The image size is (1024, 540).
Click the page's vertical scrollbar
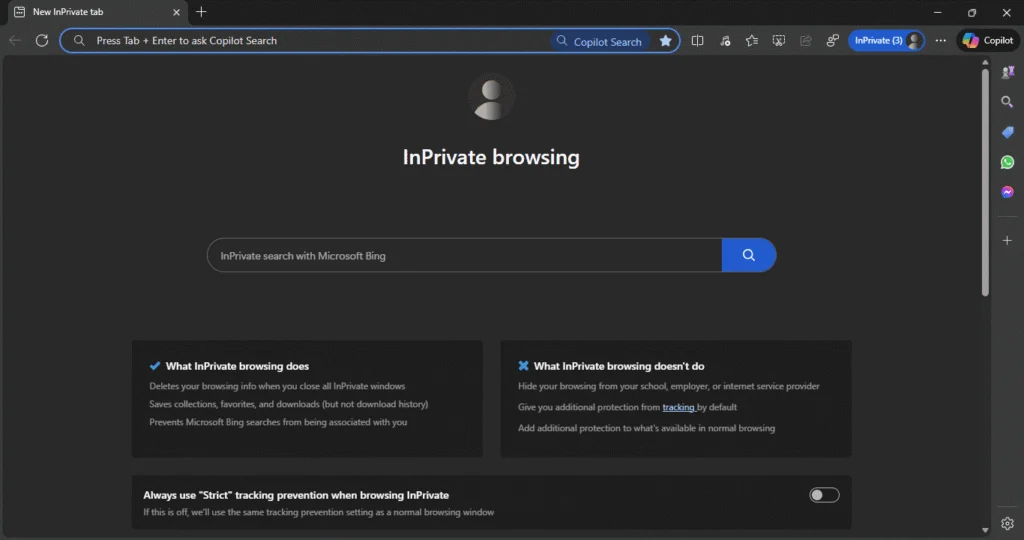[x=985, y=180]
